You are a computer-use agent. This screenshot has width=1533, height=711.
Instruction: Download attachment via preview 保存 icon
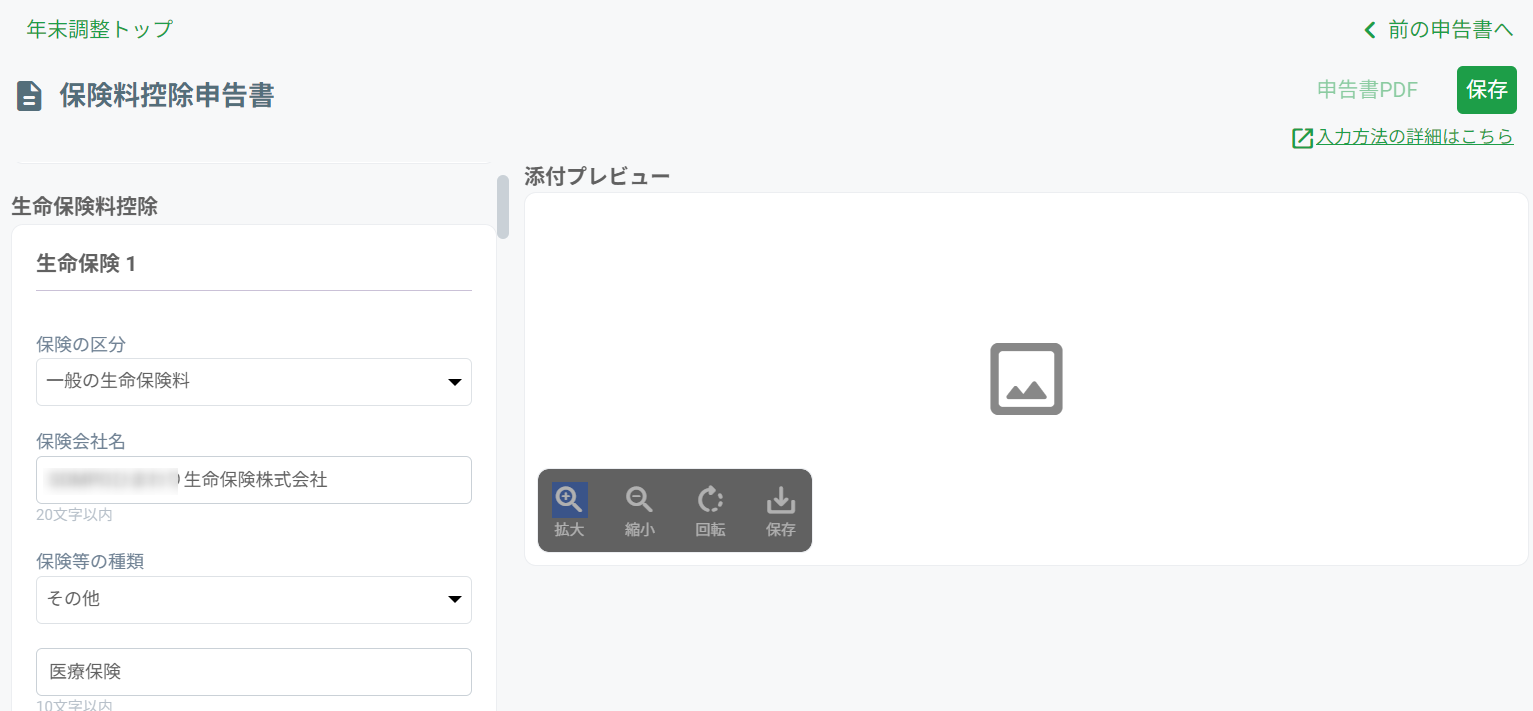[x=781, y=499]
